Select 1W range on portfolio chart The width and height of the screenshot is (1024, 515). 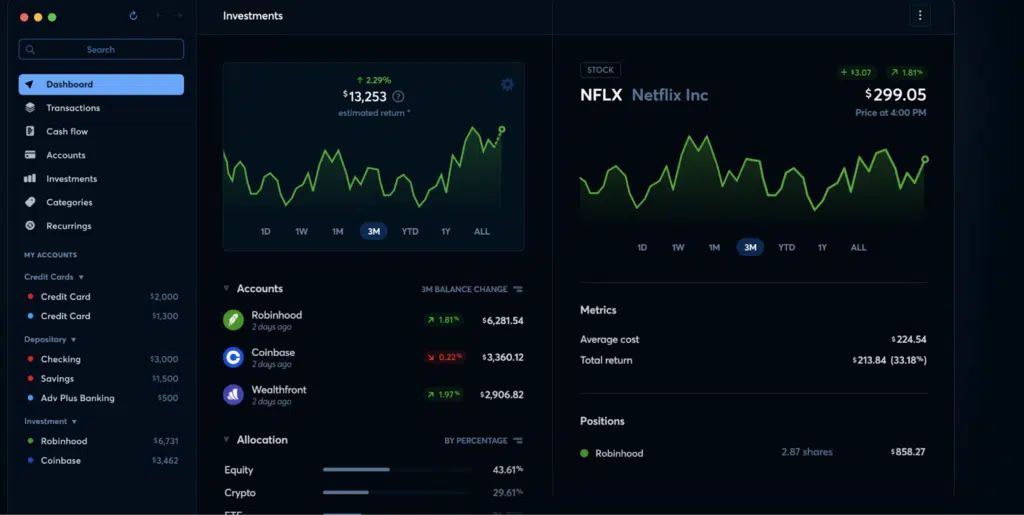[x=301, y=231]
